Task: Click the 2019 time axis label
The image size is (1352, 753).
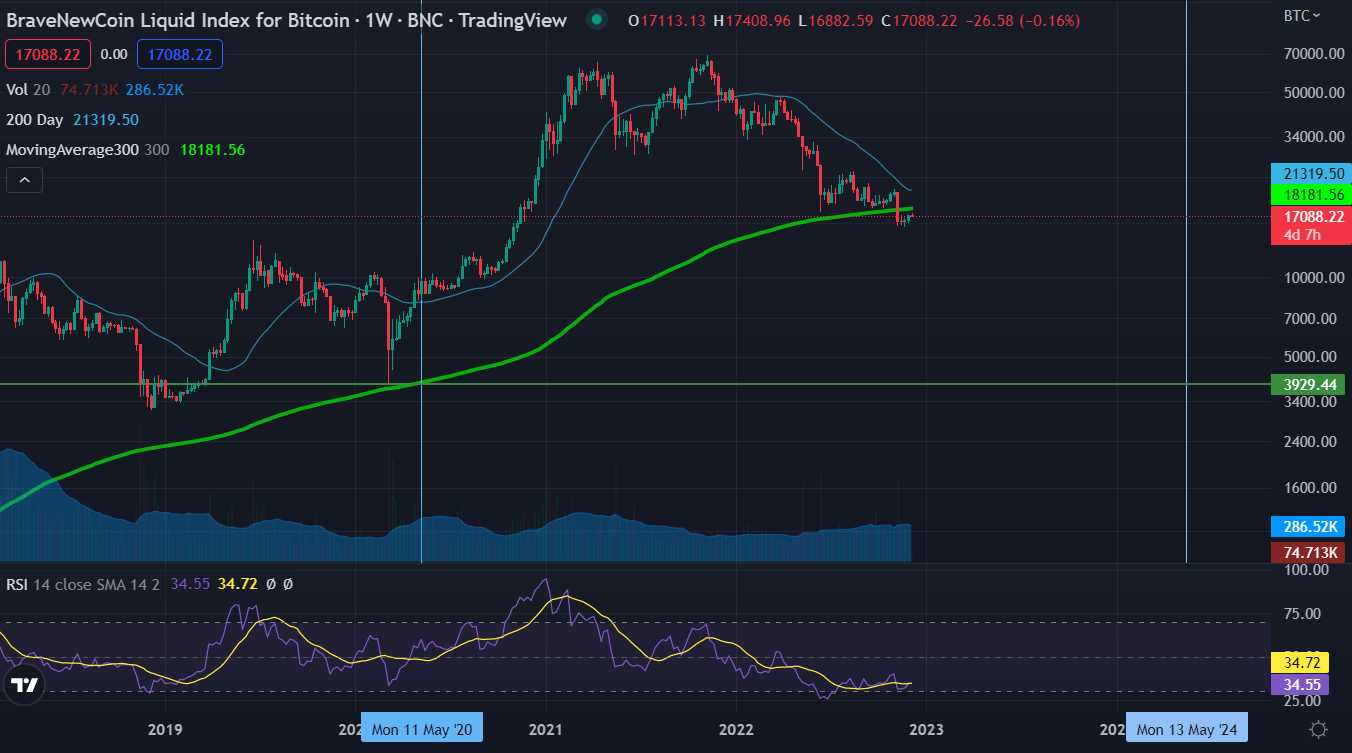Action: point(164,729)
